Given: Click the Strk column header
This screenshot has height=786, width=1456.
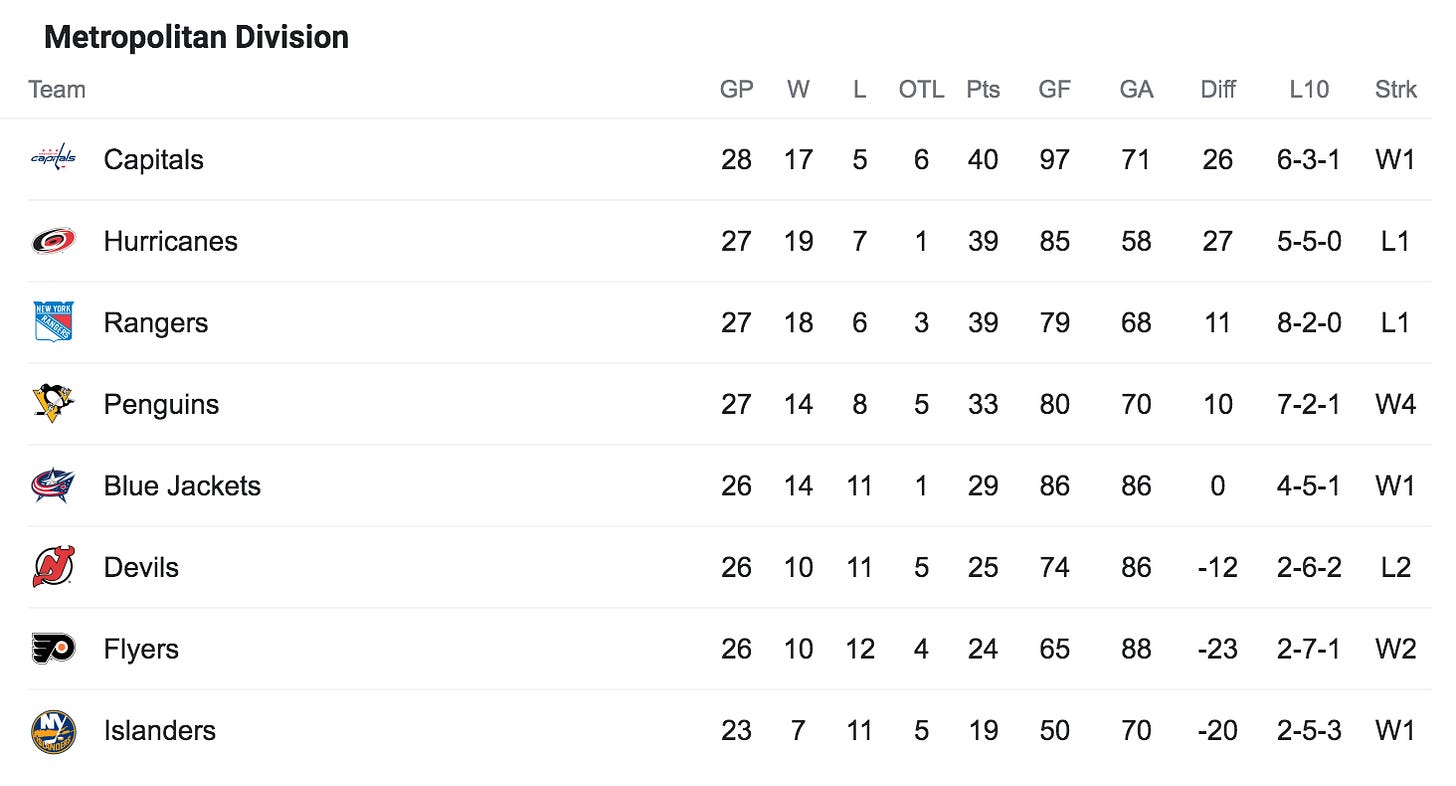Looking at the screenshot, I should 1396,89.
